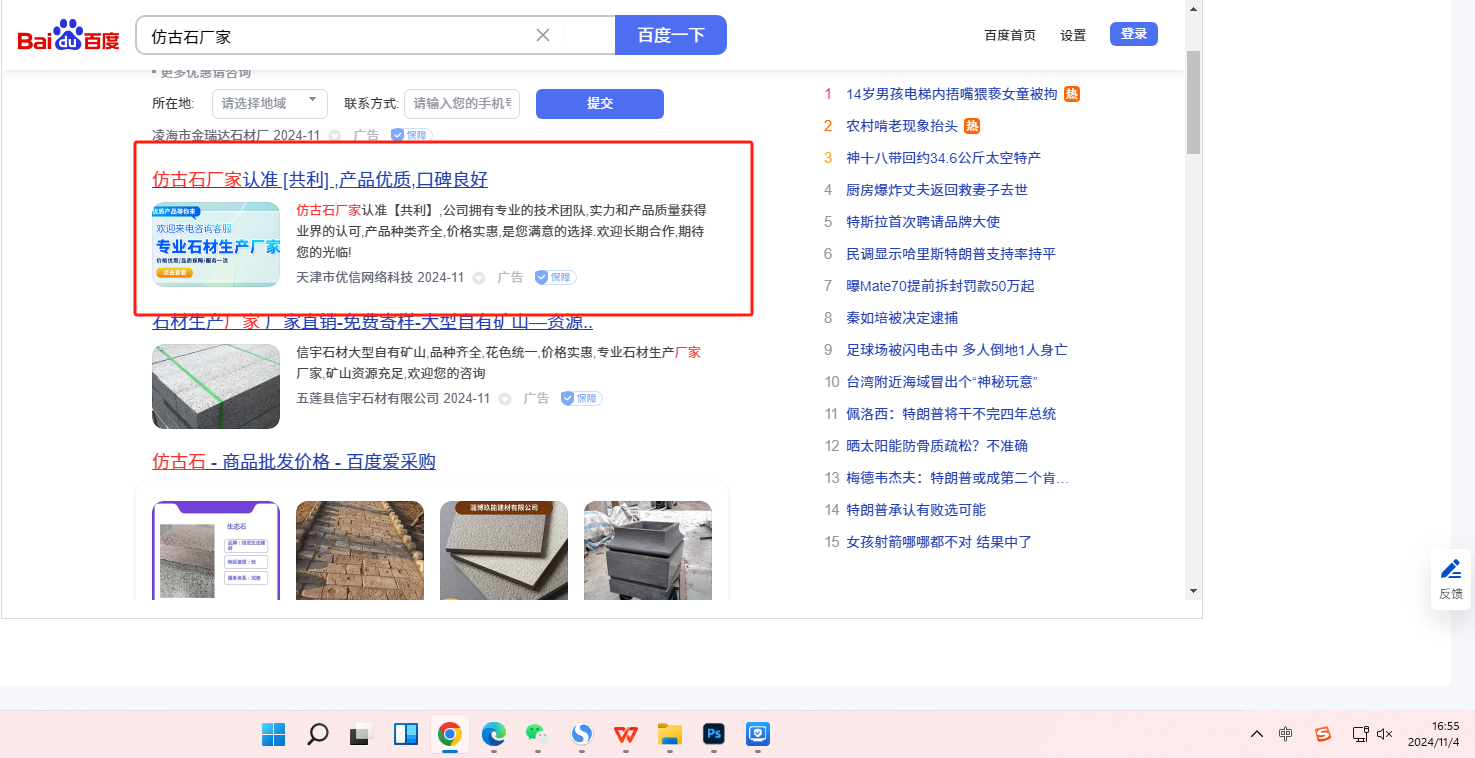Open hot search 曝Mate70提前拆封罚款50万起
The image size is (1475, 758).
(x=940, y=286)
